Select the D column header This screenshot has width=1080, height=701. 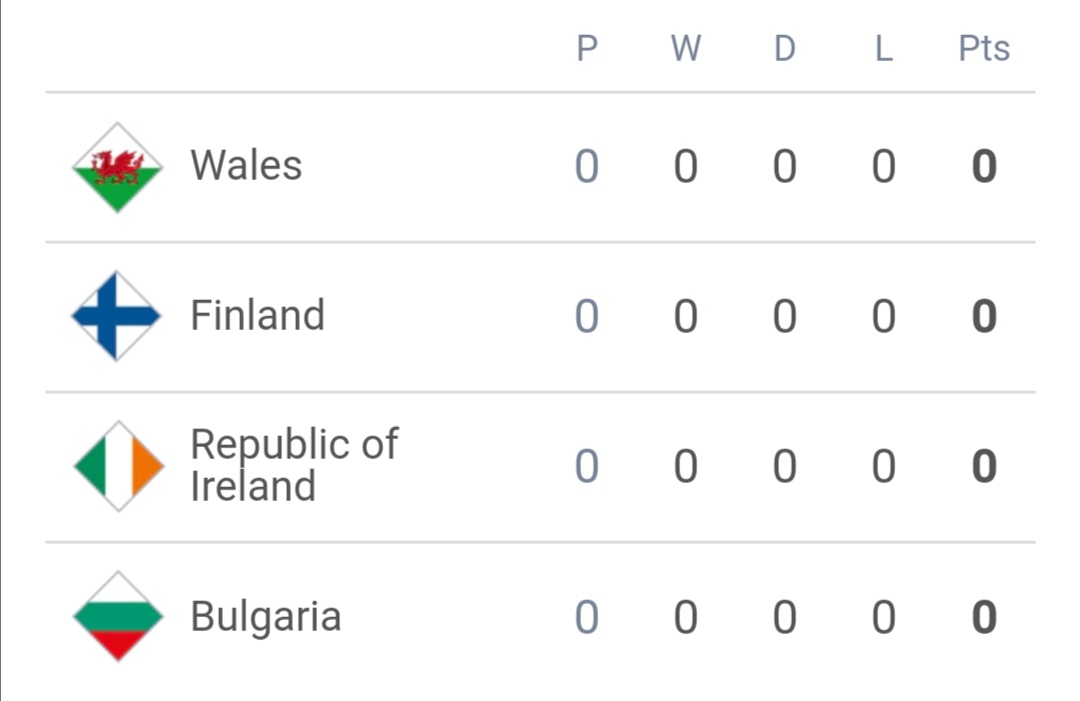(x=785, y=49)
